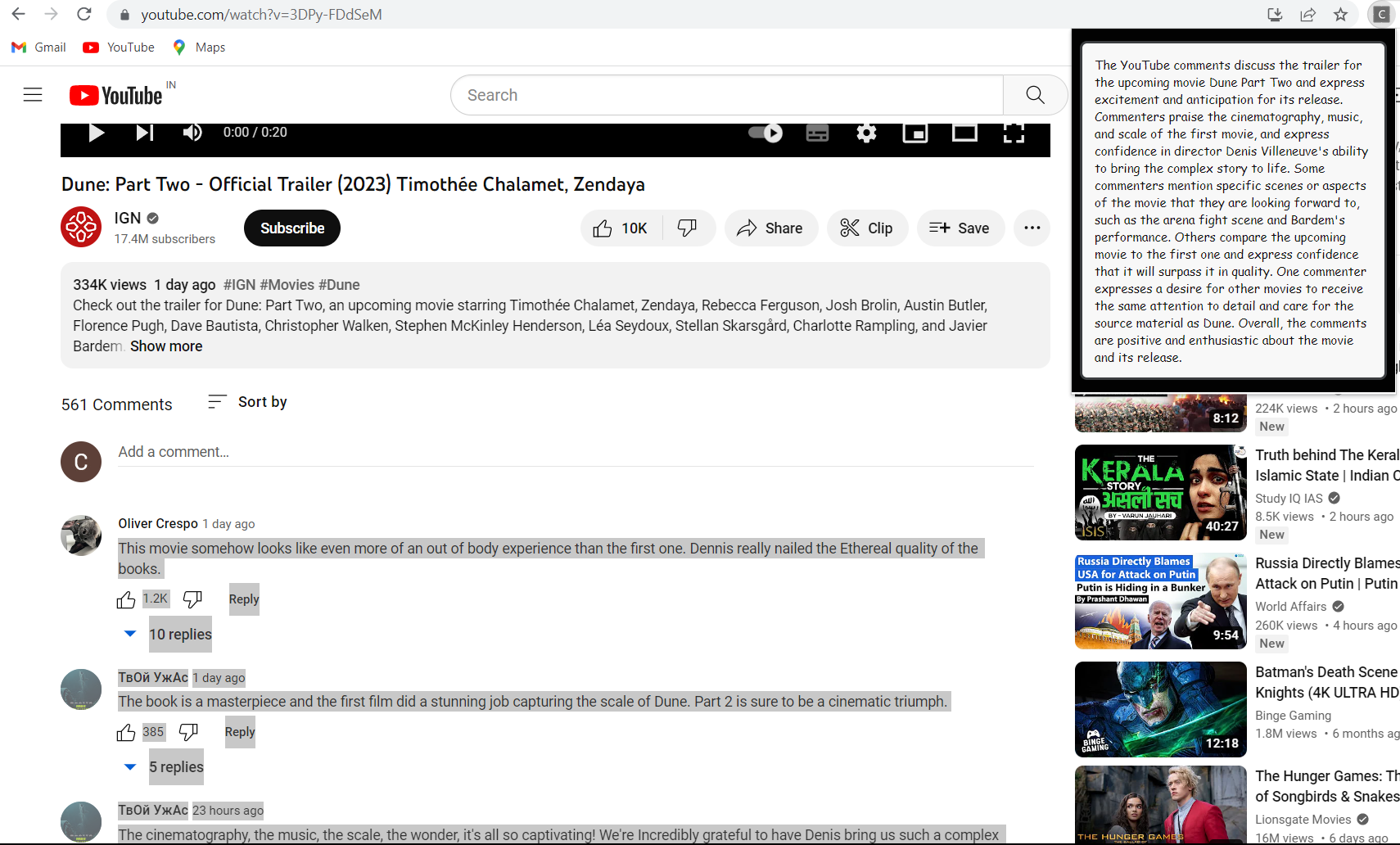Mute the video volume
Viewport: 1400px width, 845px height.
tap(192, 133)
